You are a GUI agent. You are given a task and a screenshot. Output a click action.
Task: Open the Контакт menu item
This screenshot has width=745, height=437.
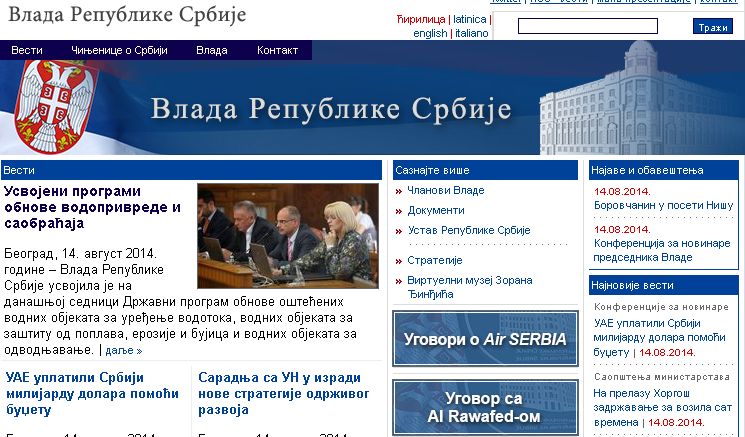tap(277, 50)
